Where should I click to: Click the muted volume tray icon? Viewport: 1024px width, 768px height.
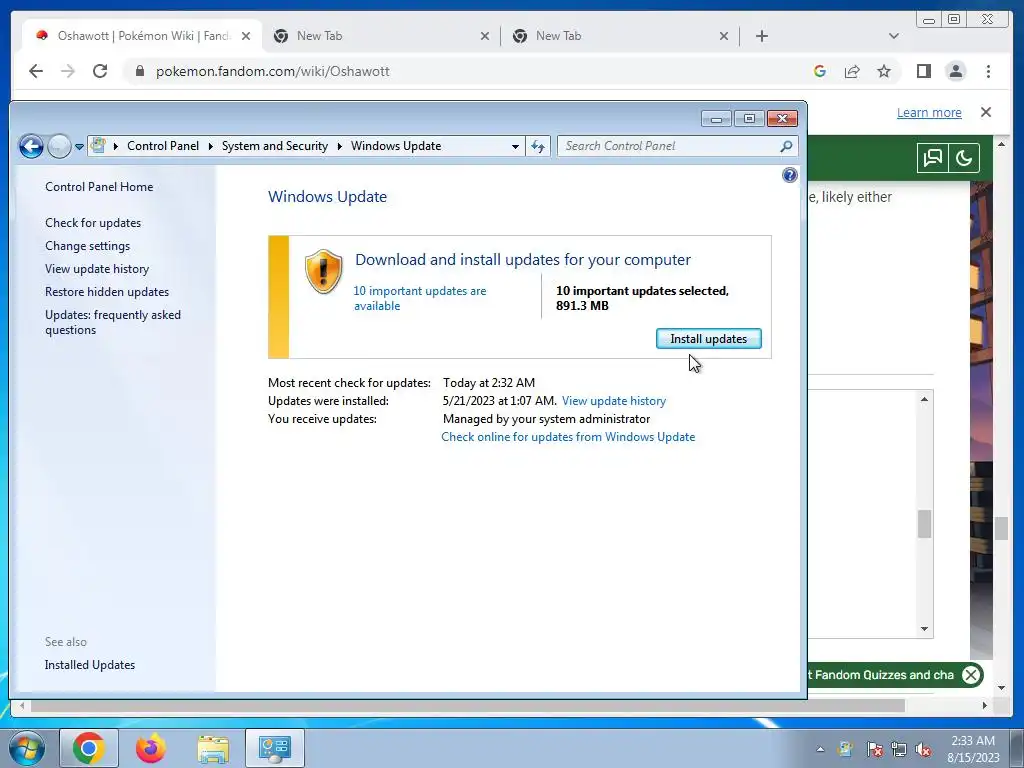coord(923,749)
